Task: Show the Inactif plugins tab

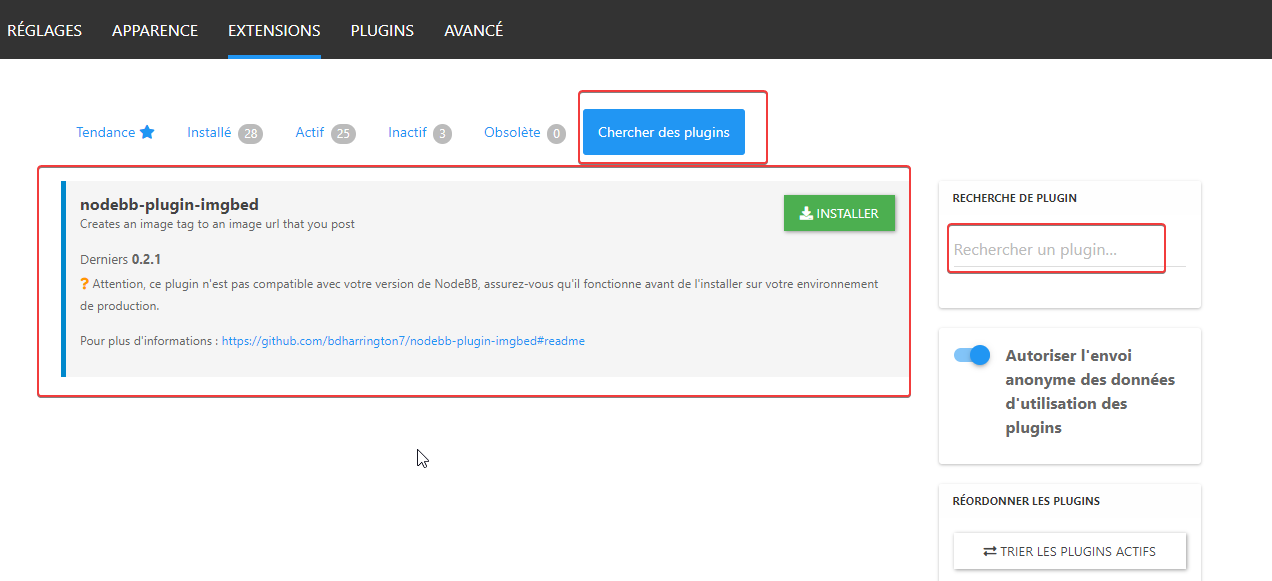Action: click(x=407, y=132)
